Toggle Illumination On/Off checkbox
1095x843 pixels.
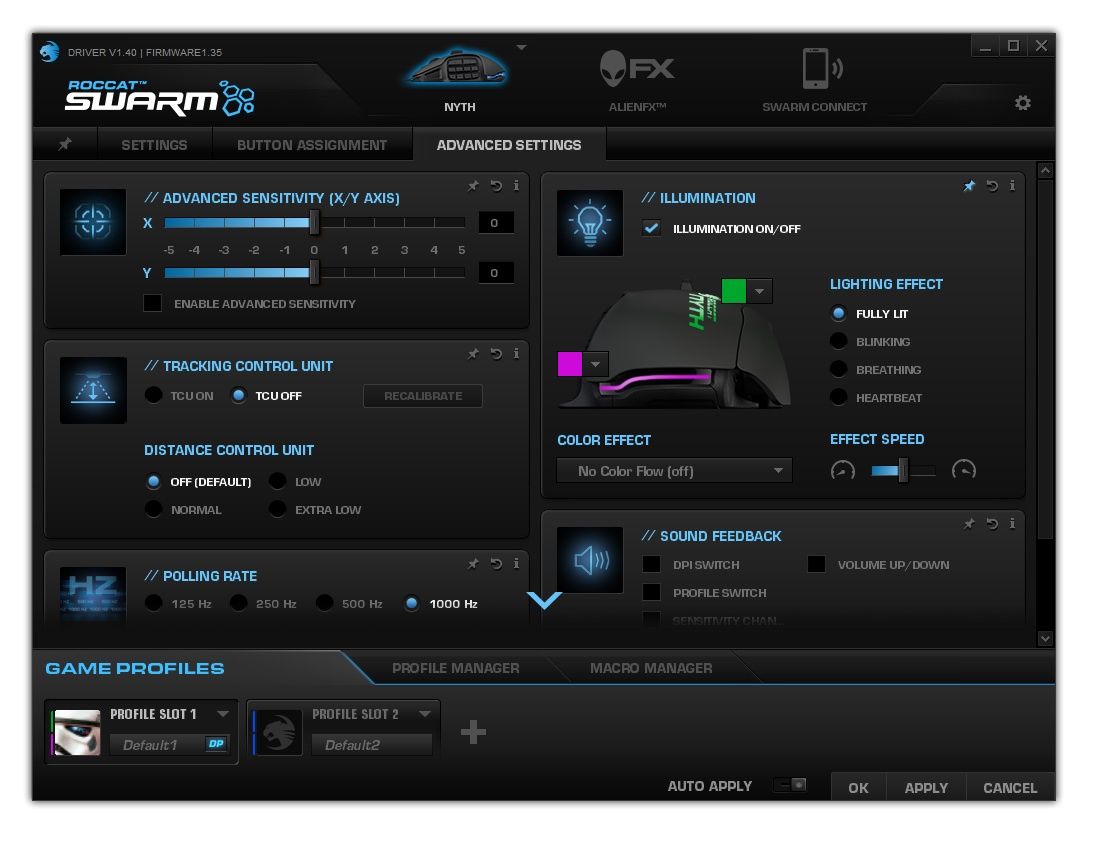[651, 228]
